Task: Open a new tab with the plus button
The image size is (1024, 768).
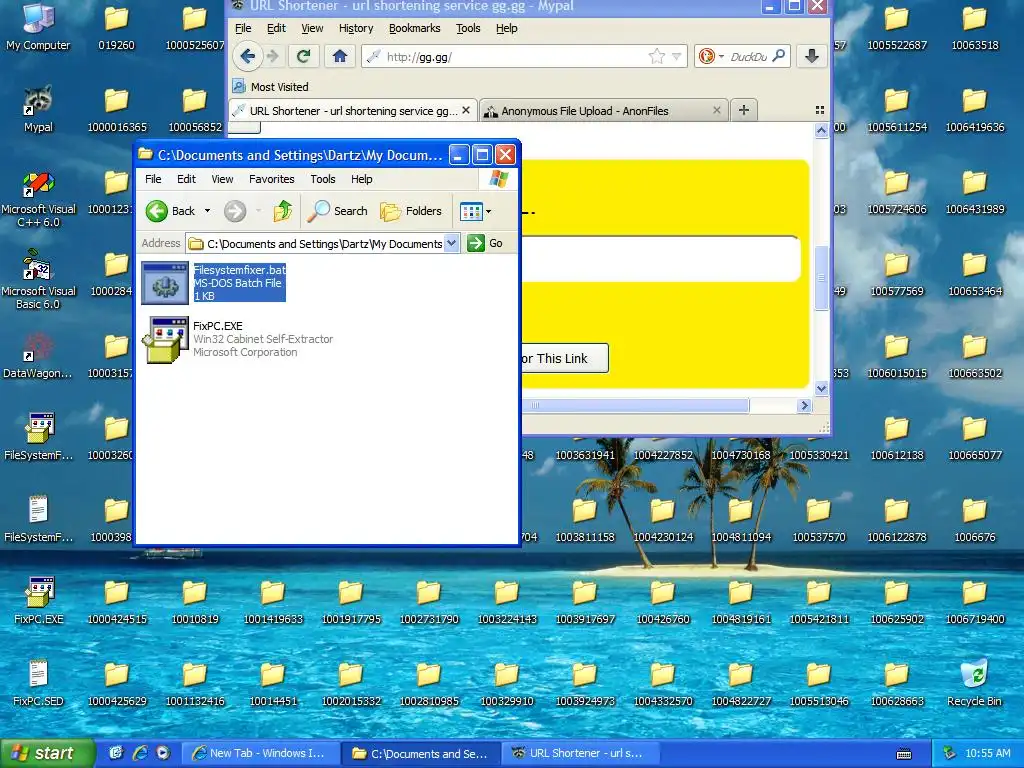Action: (743, 110)
